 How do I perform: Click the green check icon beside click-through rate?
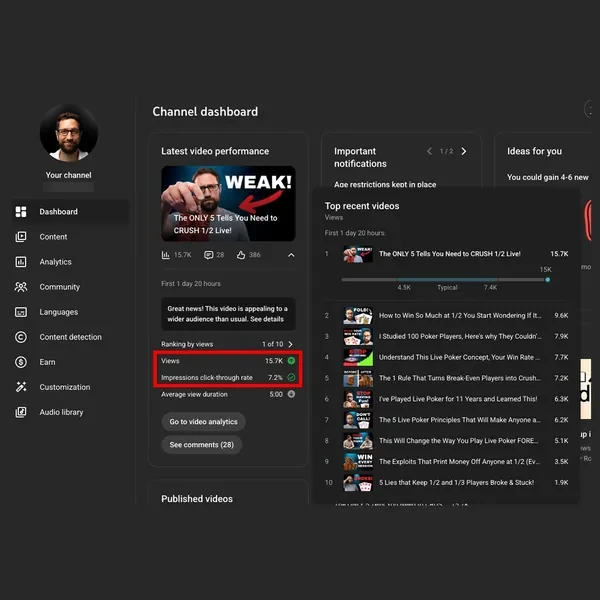[291, 377]
